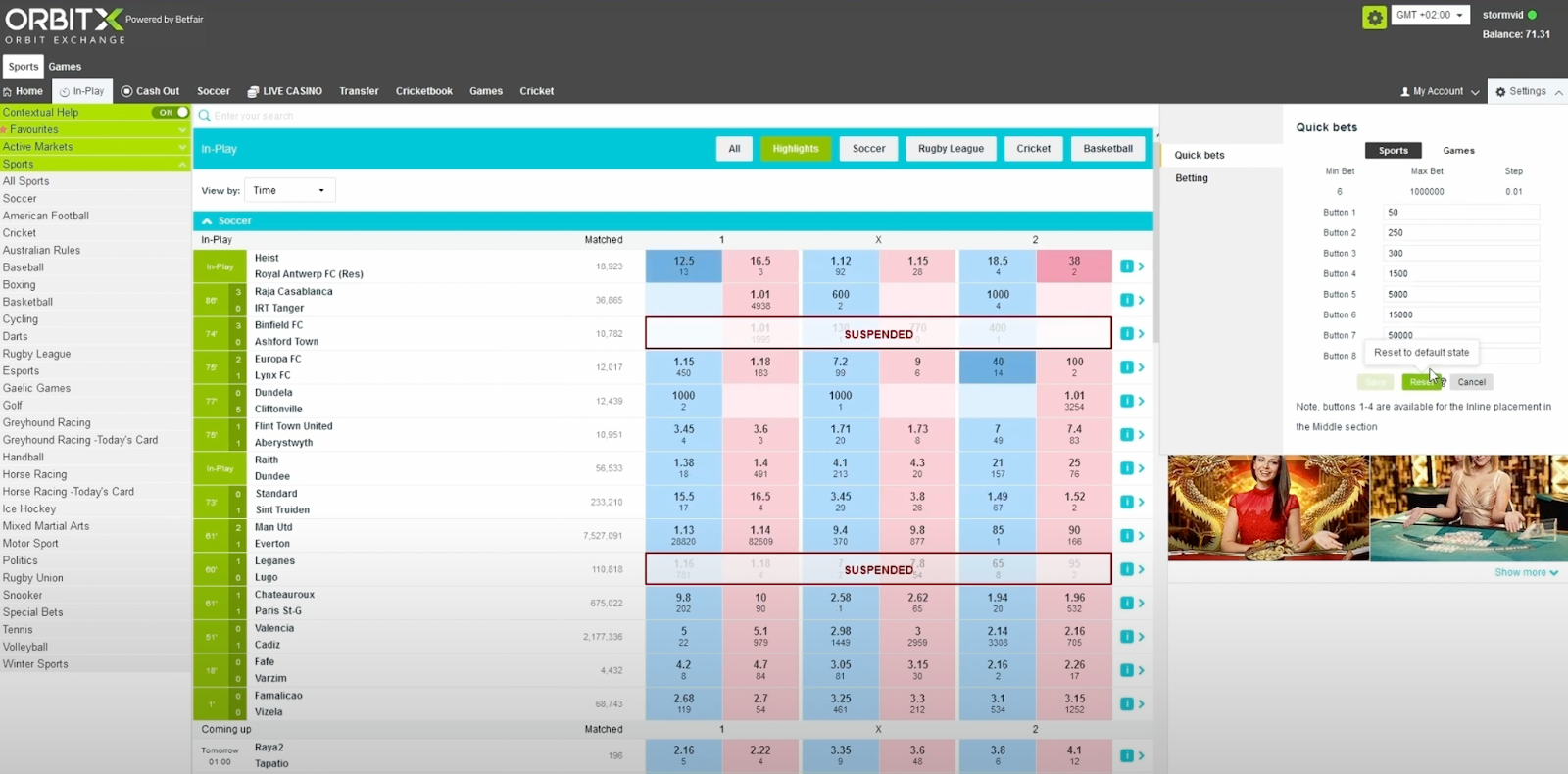Image resolution: width=1568 pixels, height=774 pixels.
Task: Click the Button 1 stake input field
Action: [1460, 213]
